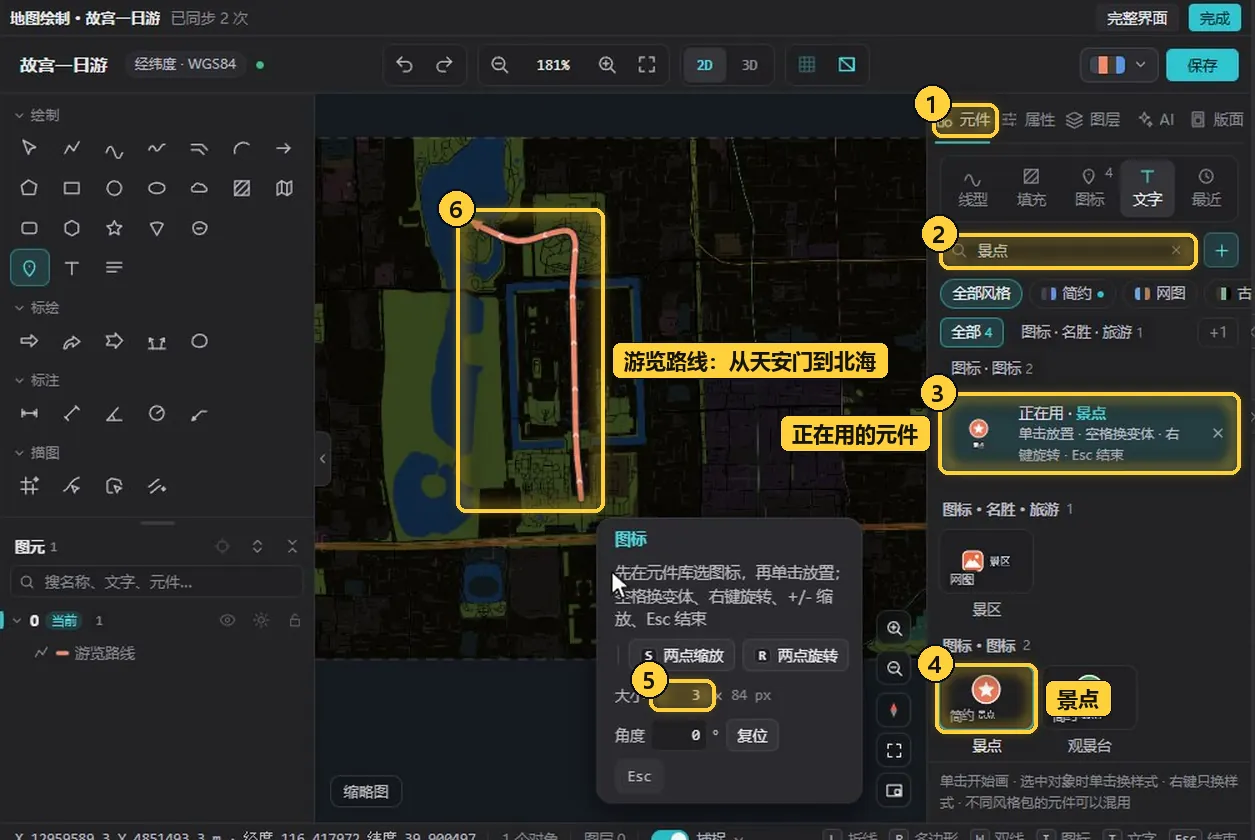Select the 观景台 icon thumbnail
The height and width of the screenshot is (840, 1255).
[1089, 698]
